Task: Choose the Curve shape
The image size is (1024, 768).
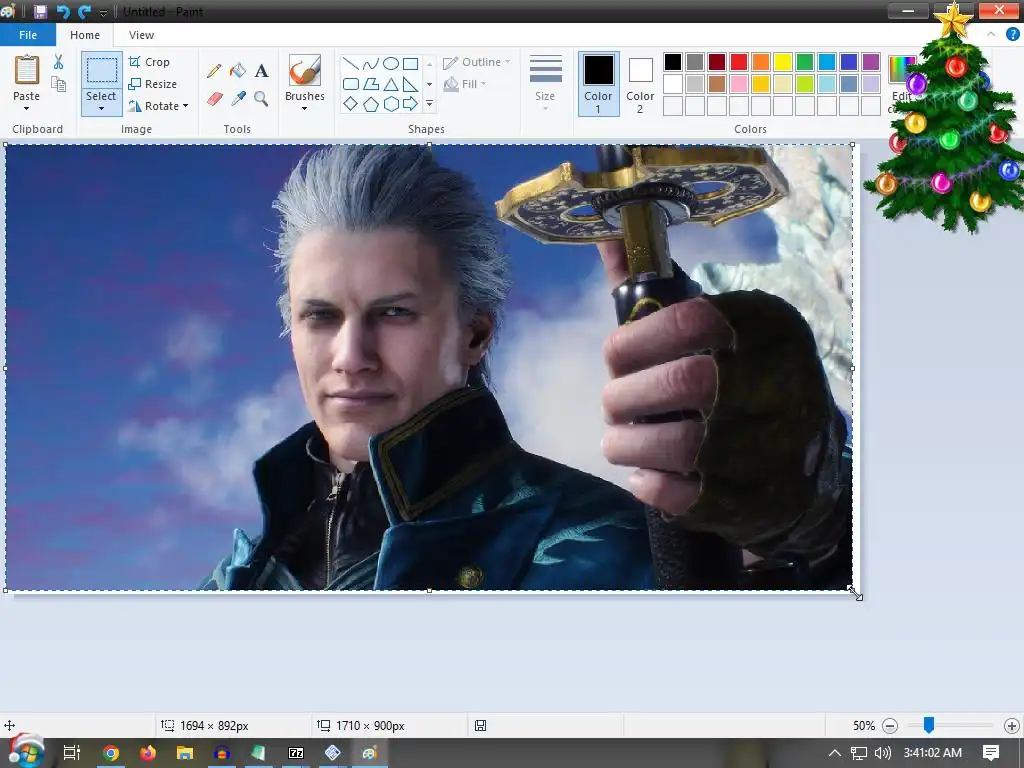Action: click(370, 64)
